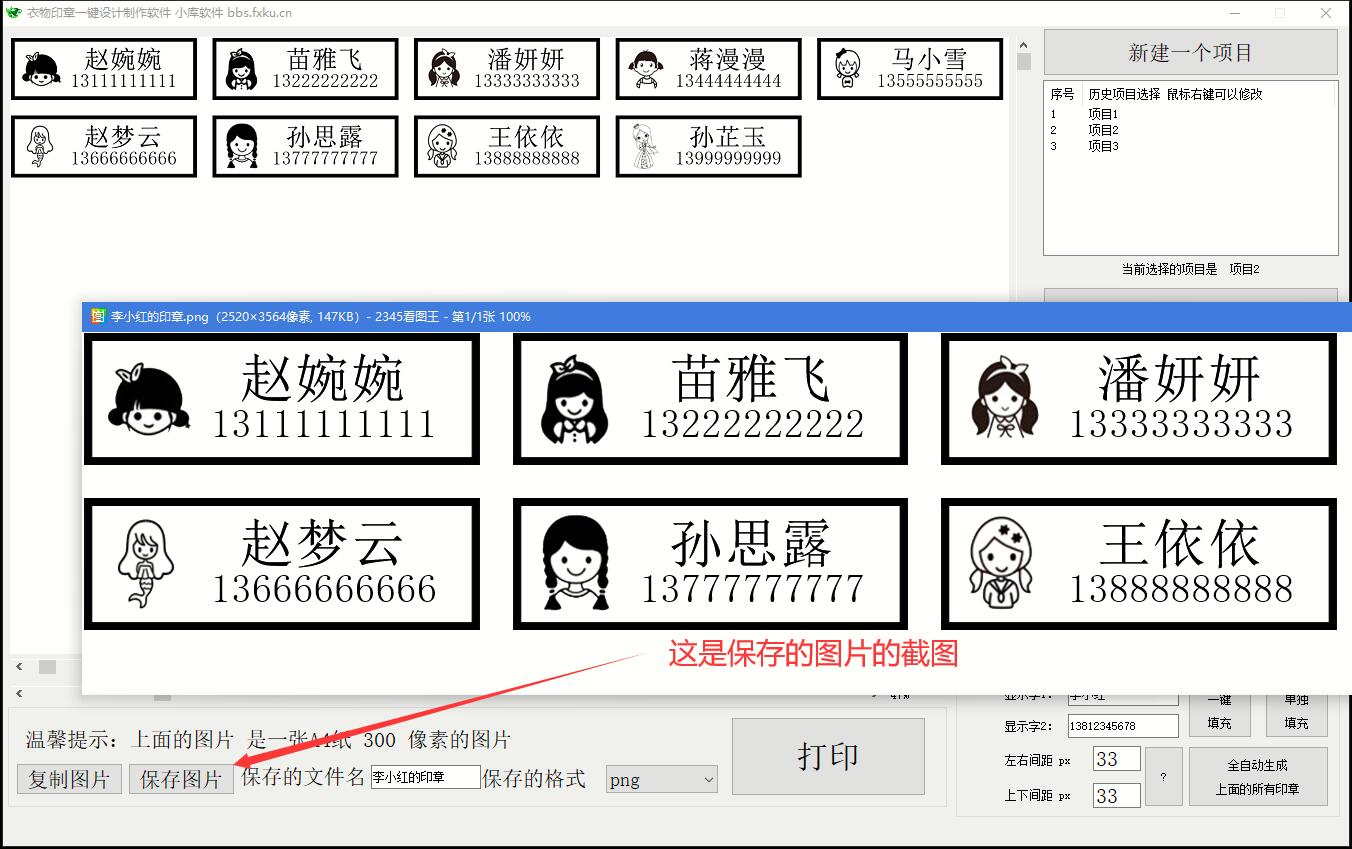1352x849 pixels.
Task: Click the 温馨提示 hint text
Action: click(268, 740)
